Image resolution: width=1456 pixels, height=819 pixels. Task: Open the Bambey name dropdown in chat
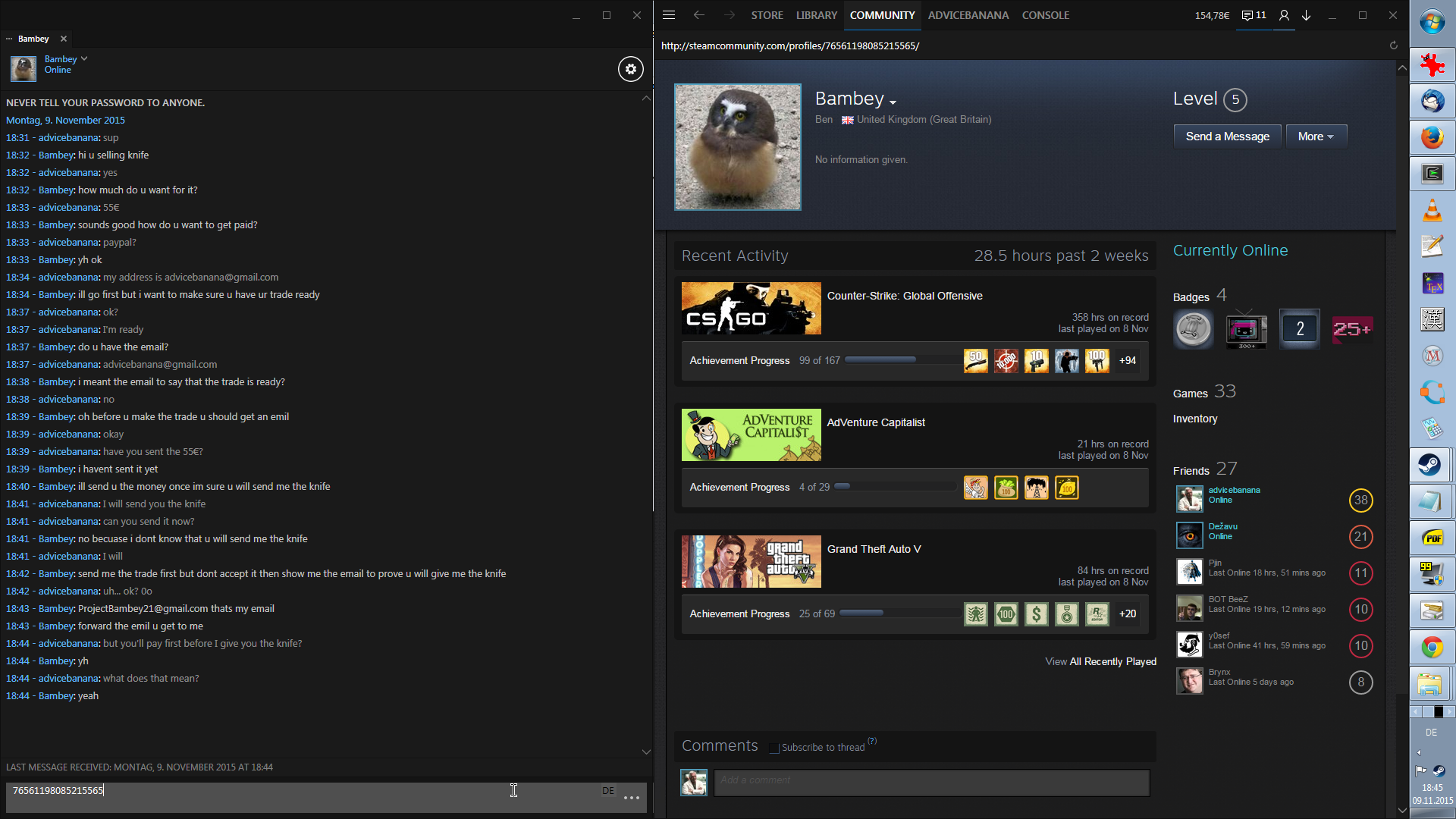click(84, 58)
